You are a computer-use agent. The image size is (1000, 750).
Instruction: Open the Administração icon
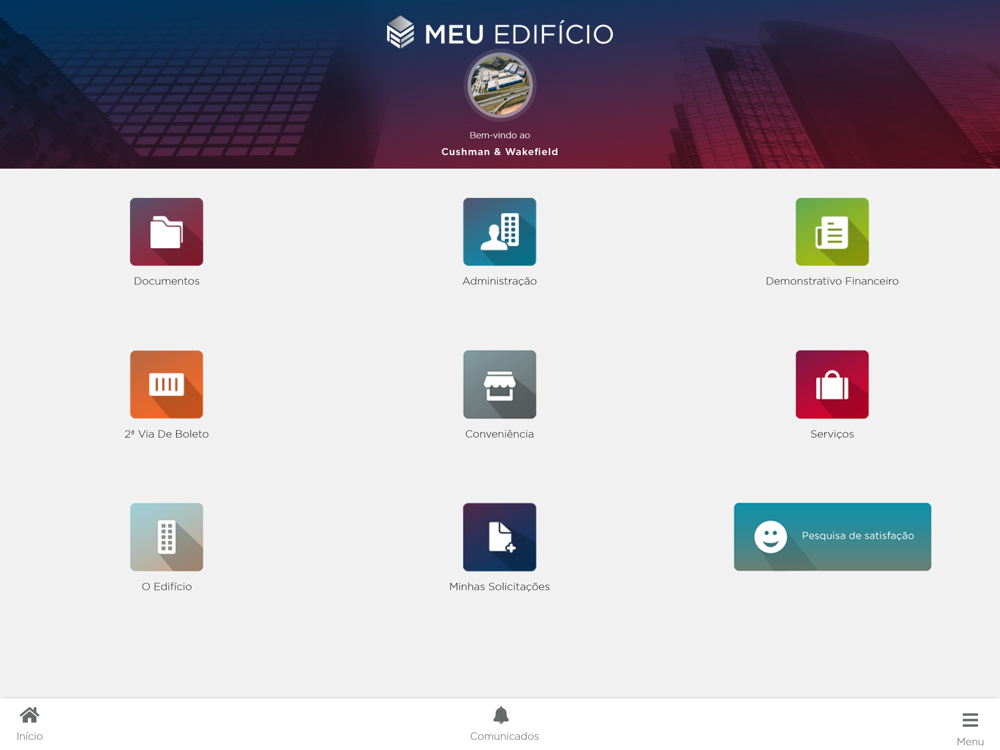(499, 232)
